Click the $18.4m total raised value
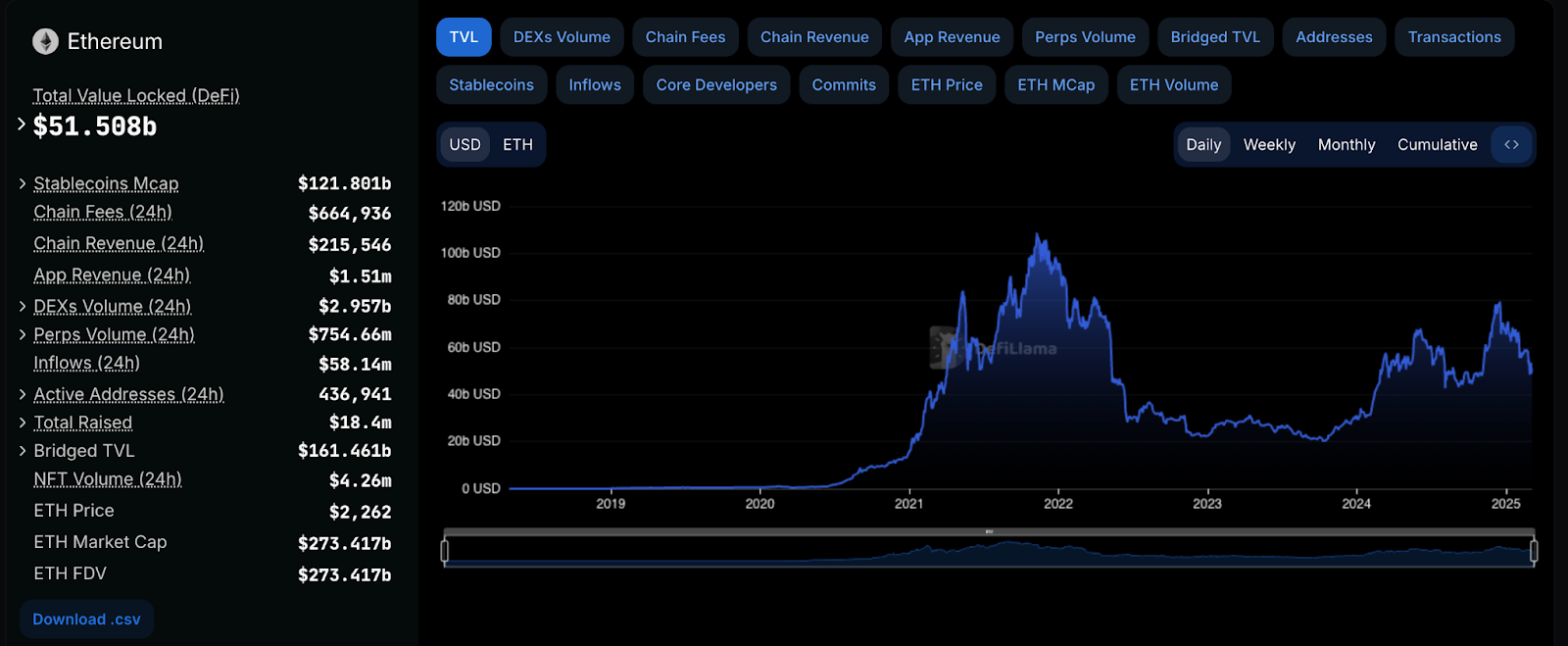This screenshot has height=646, width=1568. pos(361,422)
